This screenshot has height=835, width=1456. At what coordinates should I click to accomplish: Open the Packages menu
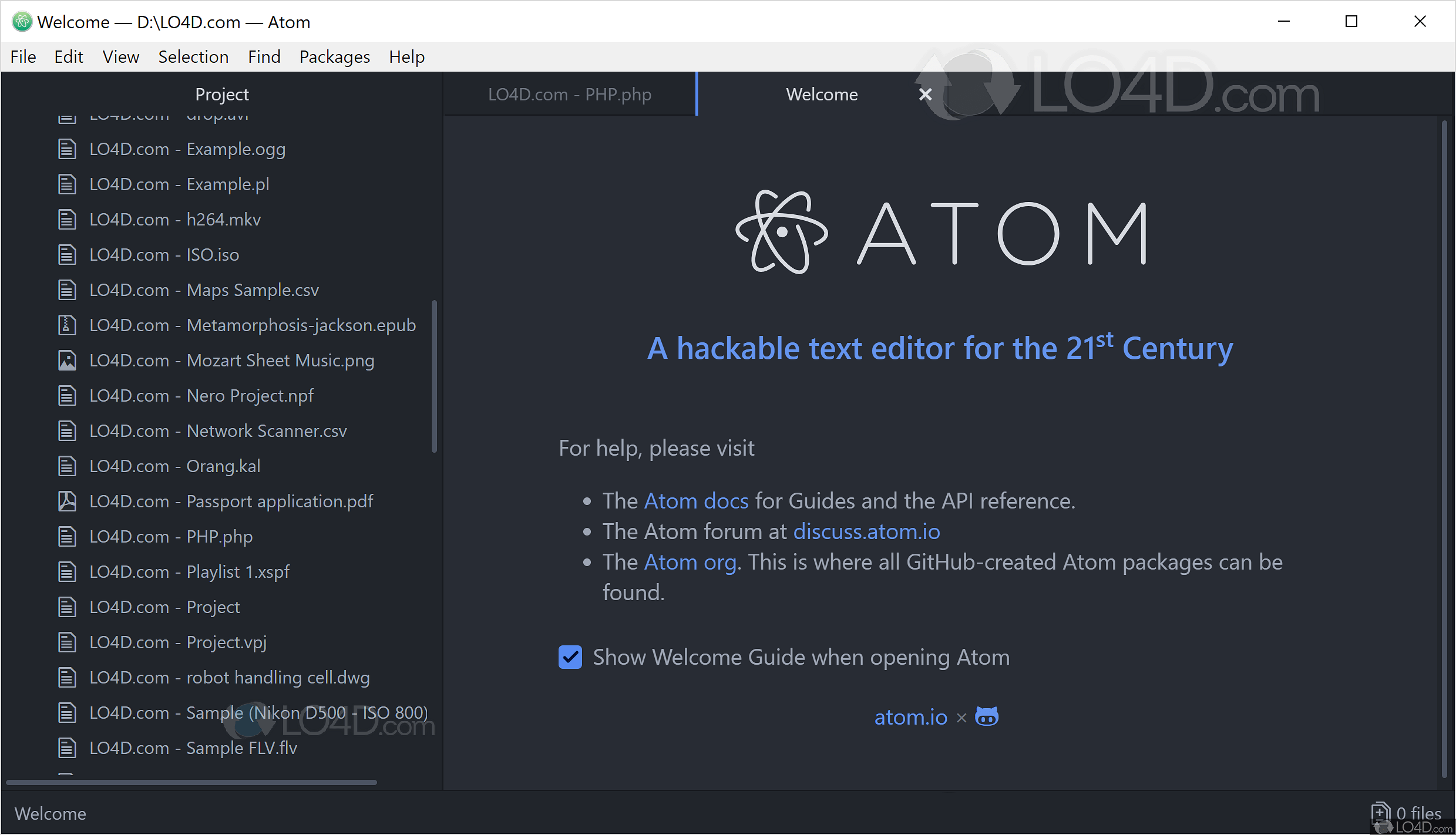coord(334,57)
